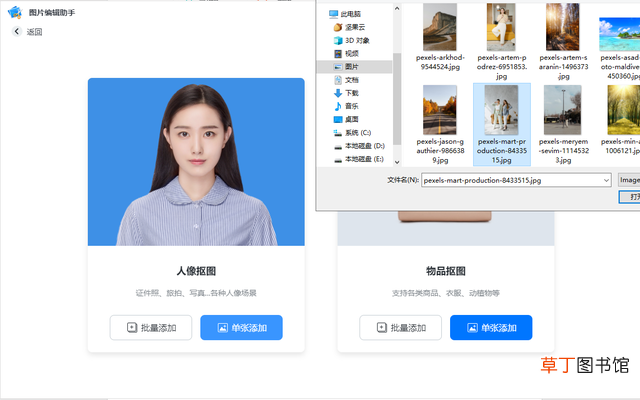Click the file name label pexels-arkhod-9544524.jpg

tap(440, 62)
